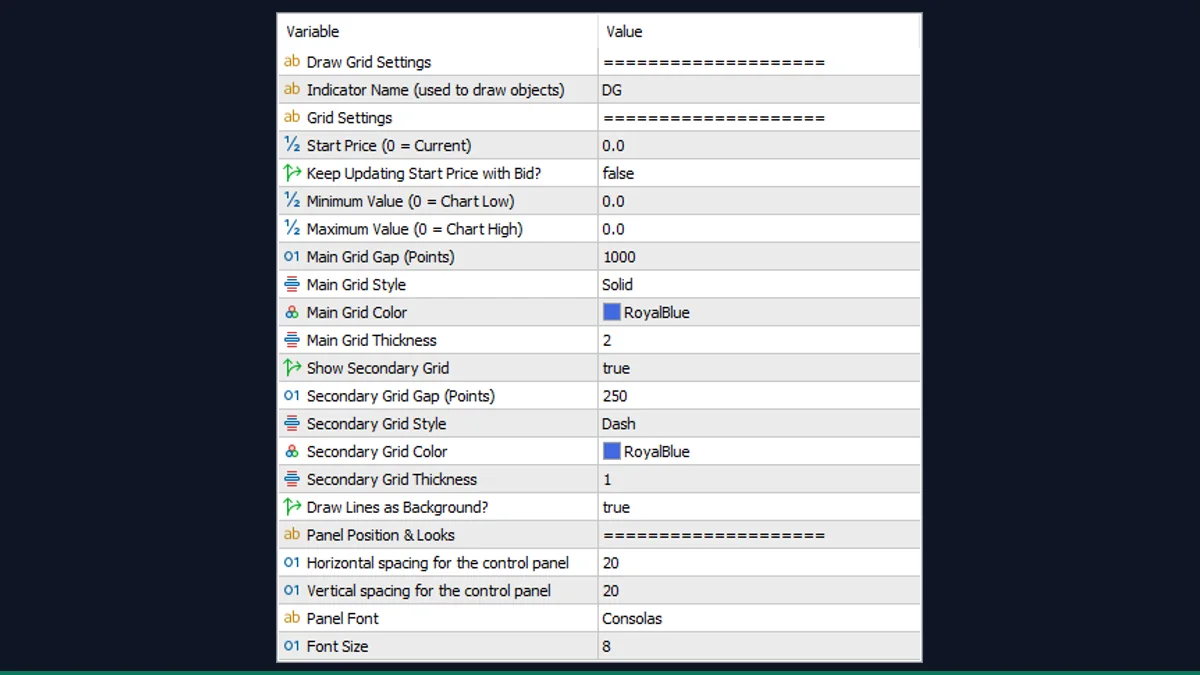
Task: Select the "Keep Updating Start Price with Bid?" label
Action: 424,173
